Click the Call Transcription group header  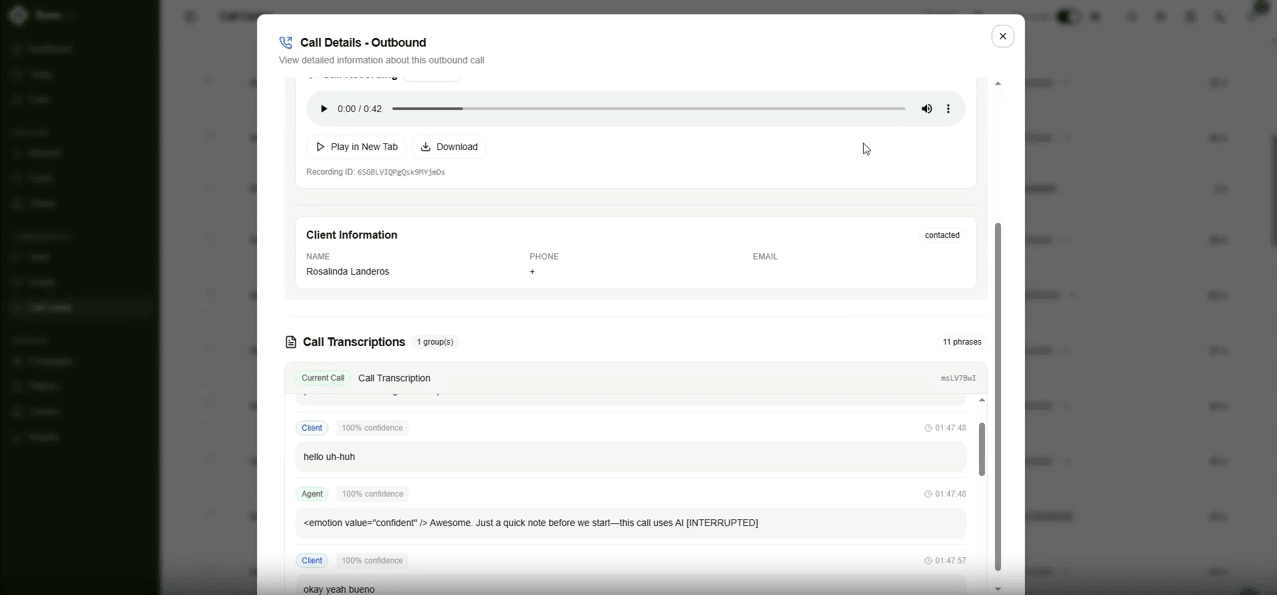(x=635, y=378)
